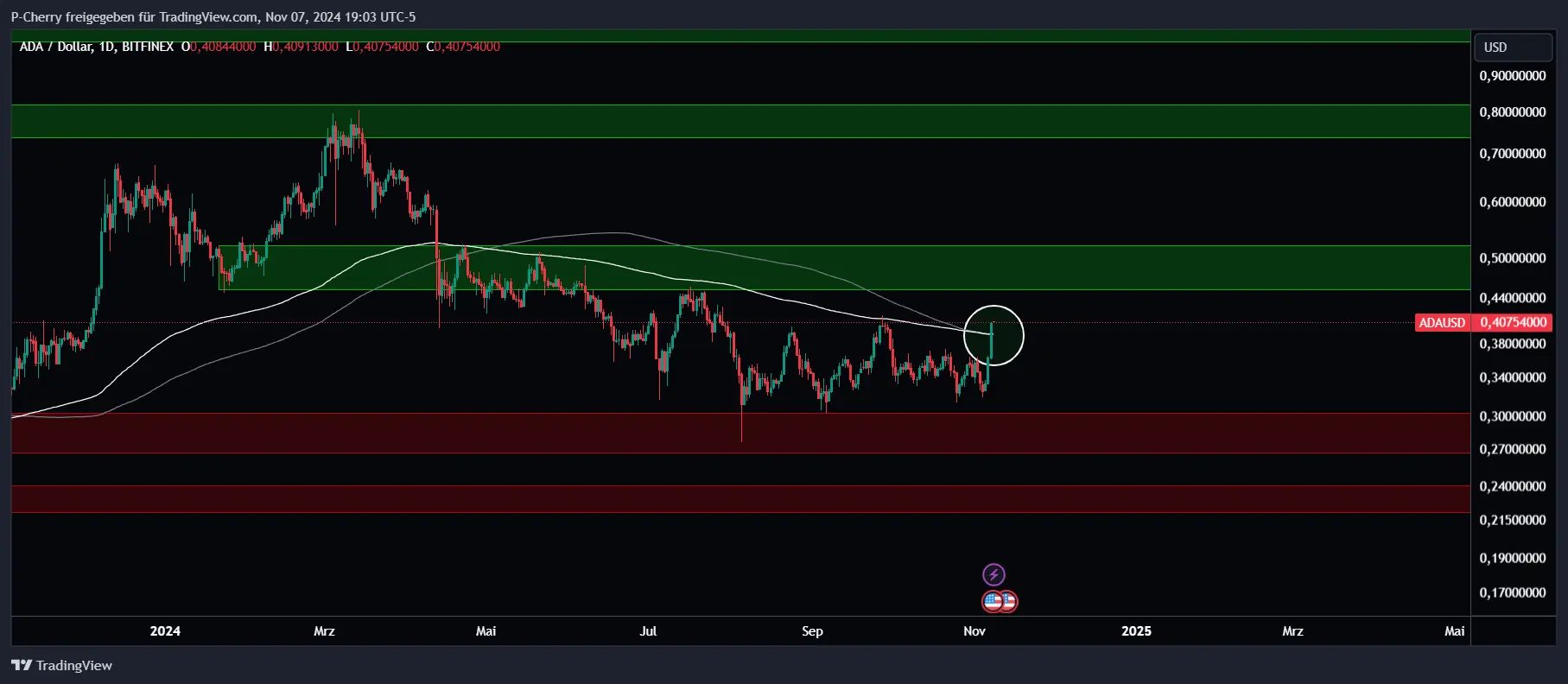Click the 0,27000000 price axis label
The height and width of the screenshot is (684, 1568).
[1513, 449]
